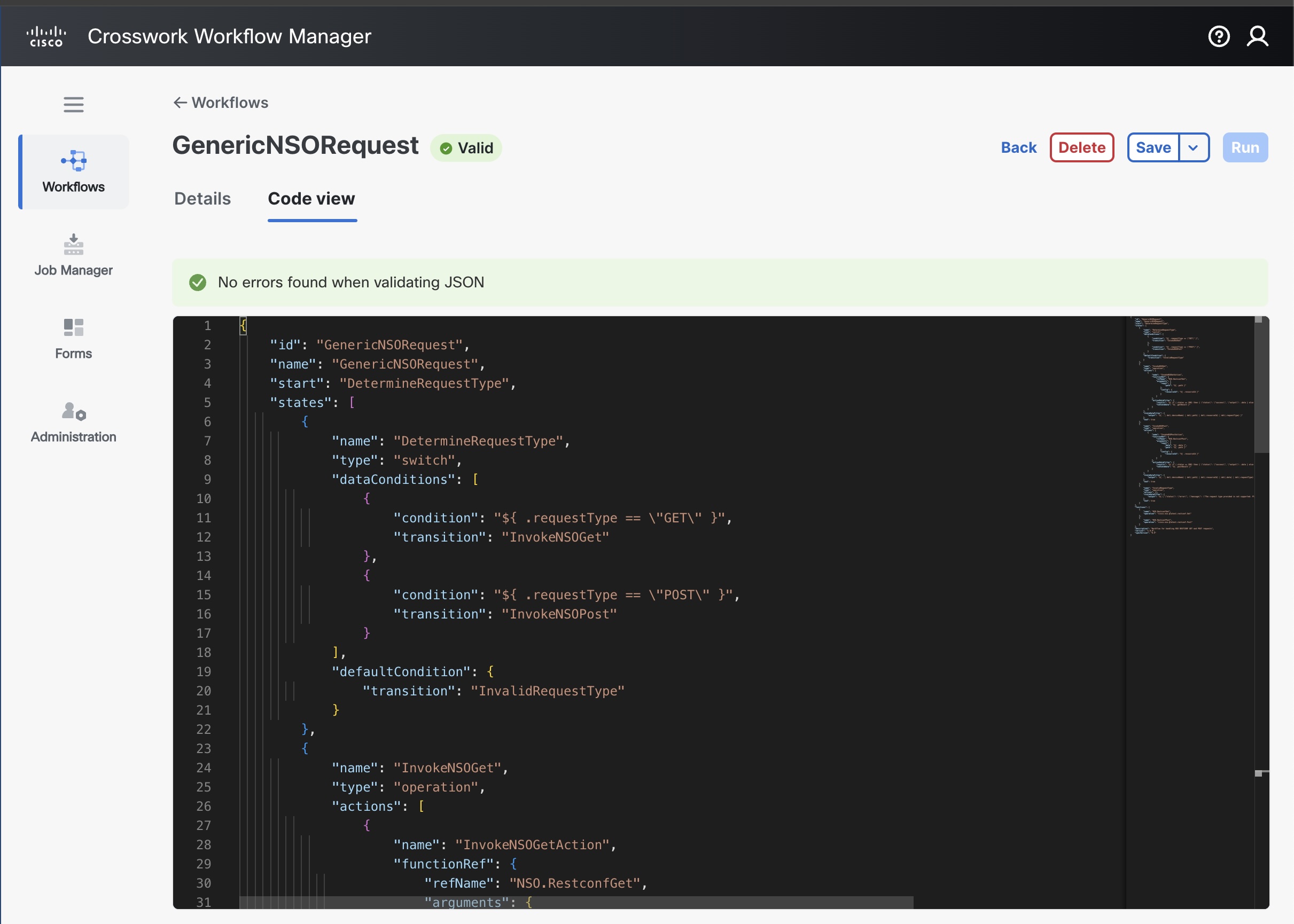Open the user profile icon
The height and width of the screenshot is (924, 1294).
pos(1257,36)
